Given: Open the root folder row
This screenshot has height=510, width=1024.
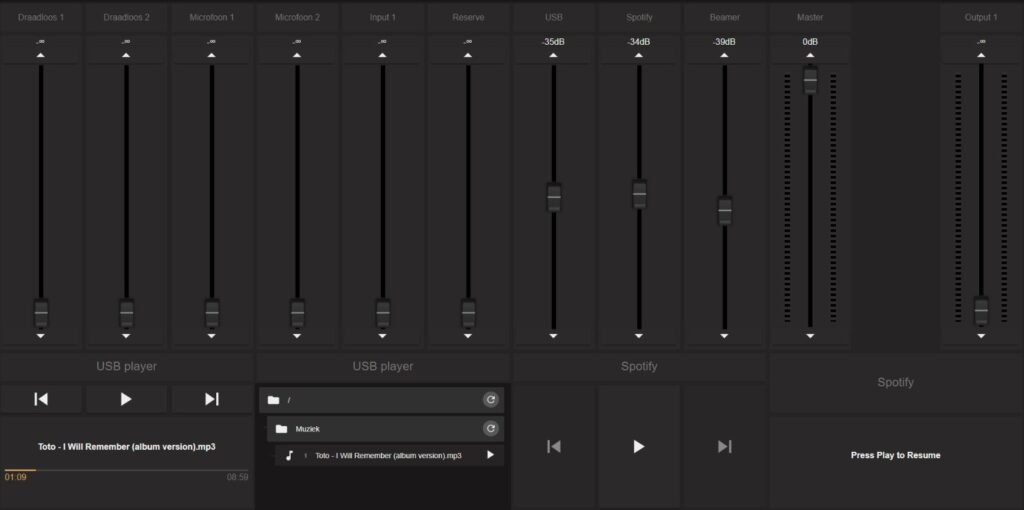Looking at the screenshot, I should coord(381,400).
